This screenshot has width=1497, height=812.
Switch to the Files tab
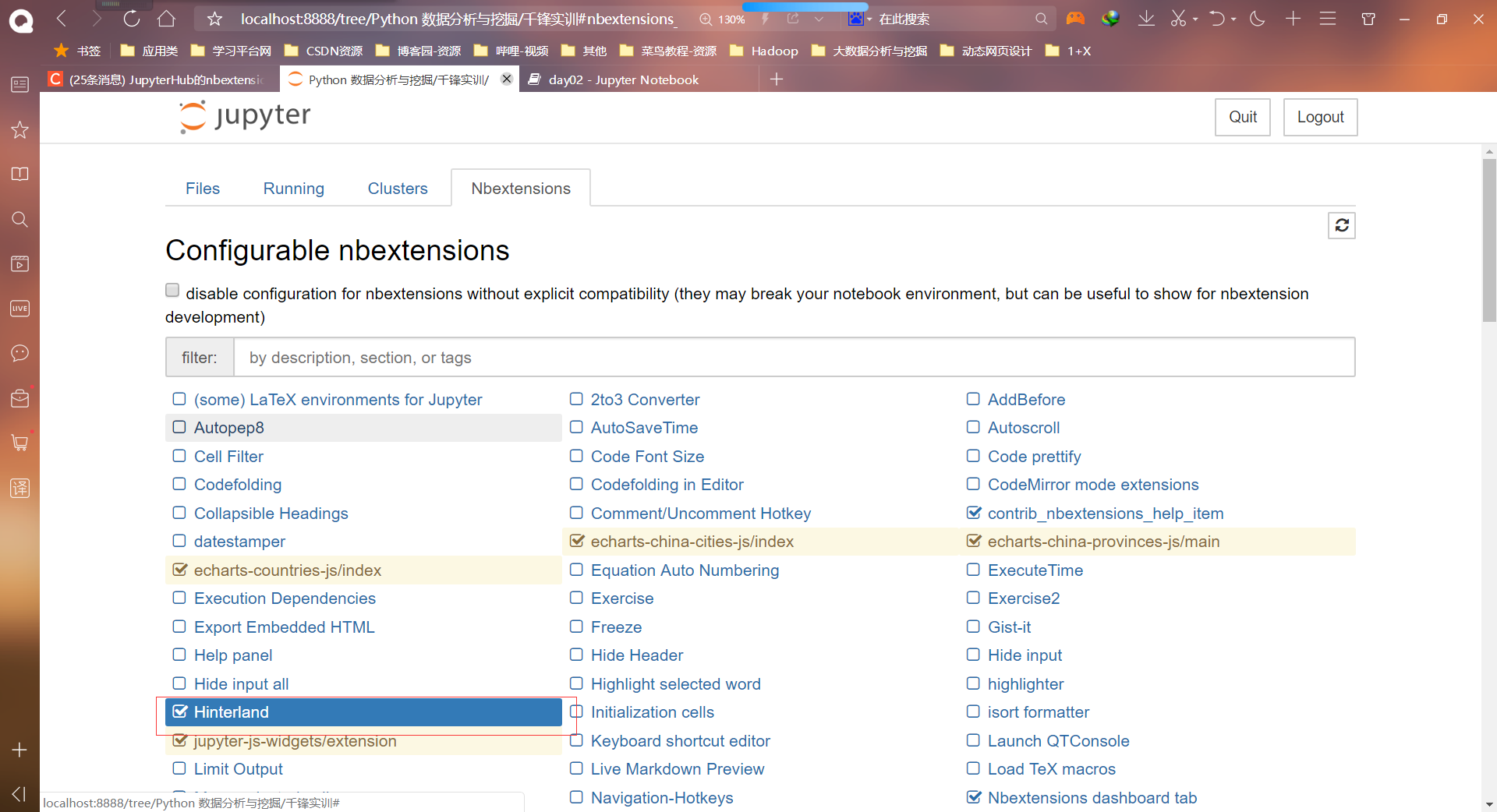(203, 189)
